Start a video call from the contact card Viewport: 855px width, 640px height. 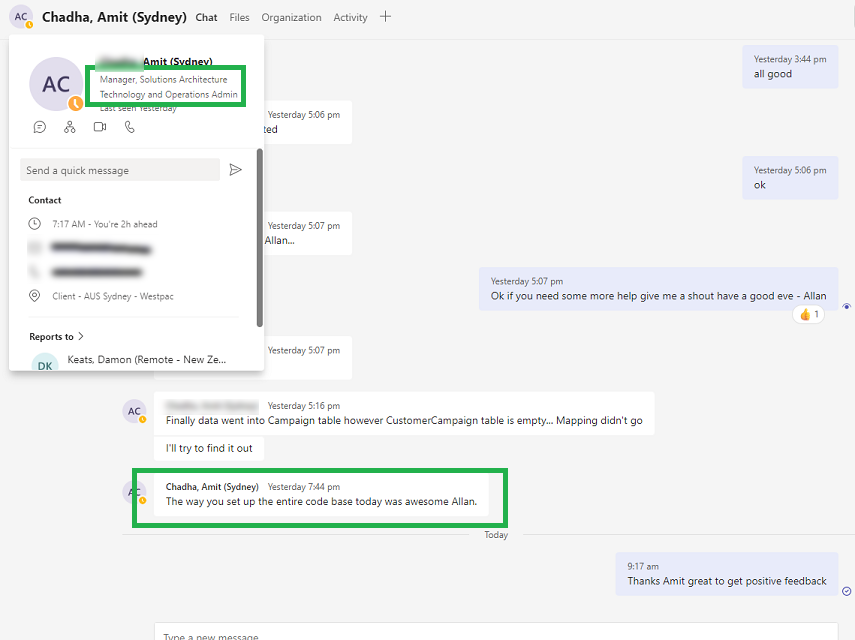100,127
